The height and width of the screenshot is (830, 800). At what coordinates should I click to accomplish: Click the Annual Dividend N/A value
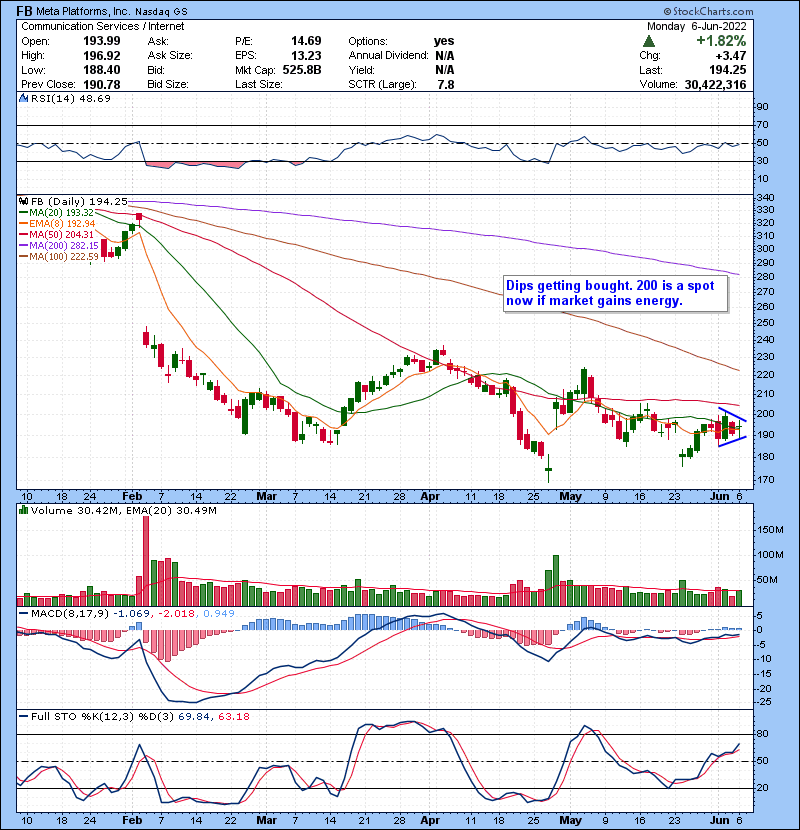[445, 56]
